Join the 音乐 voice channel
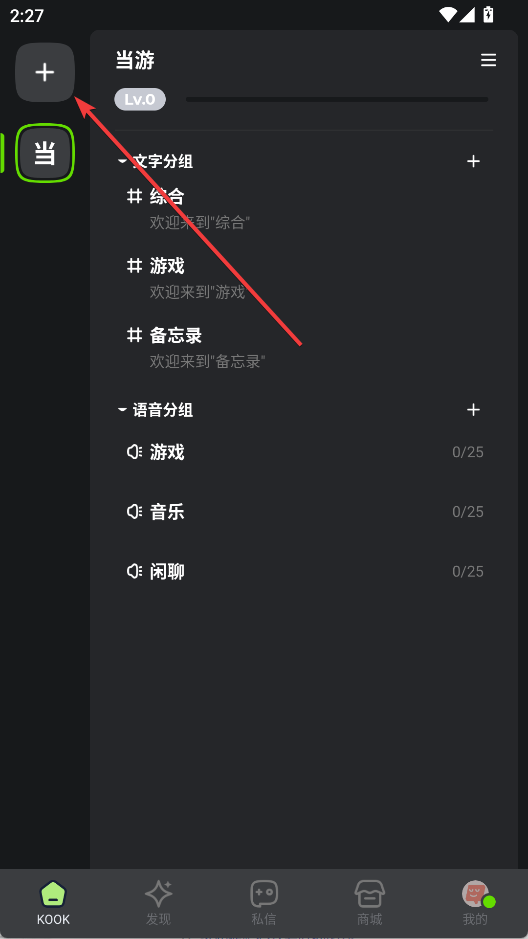Image resolution: width=528 pixels, height=939 pixels. pos(304,511)
